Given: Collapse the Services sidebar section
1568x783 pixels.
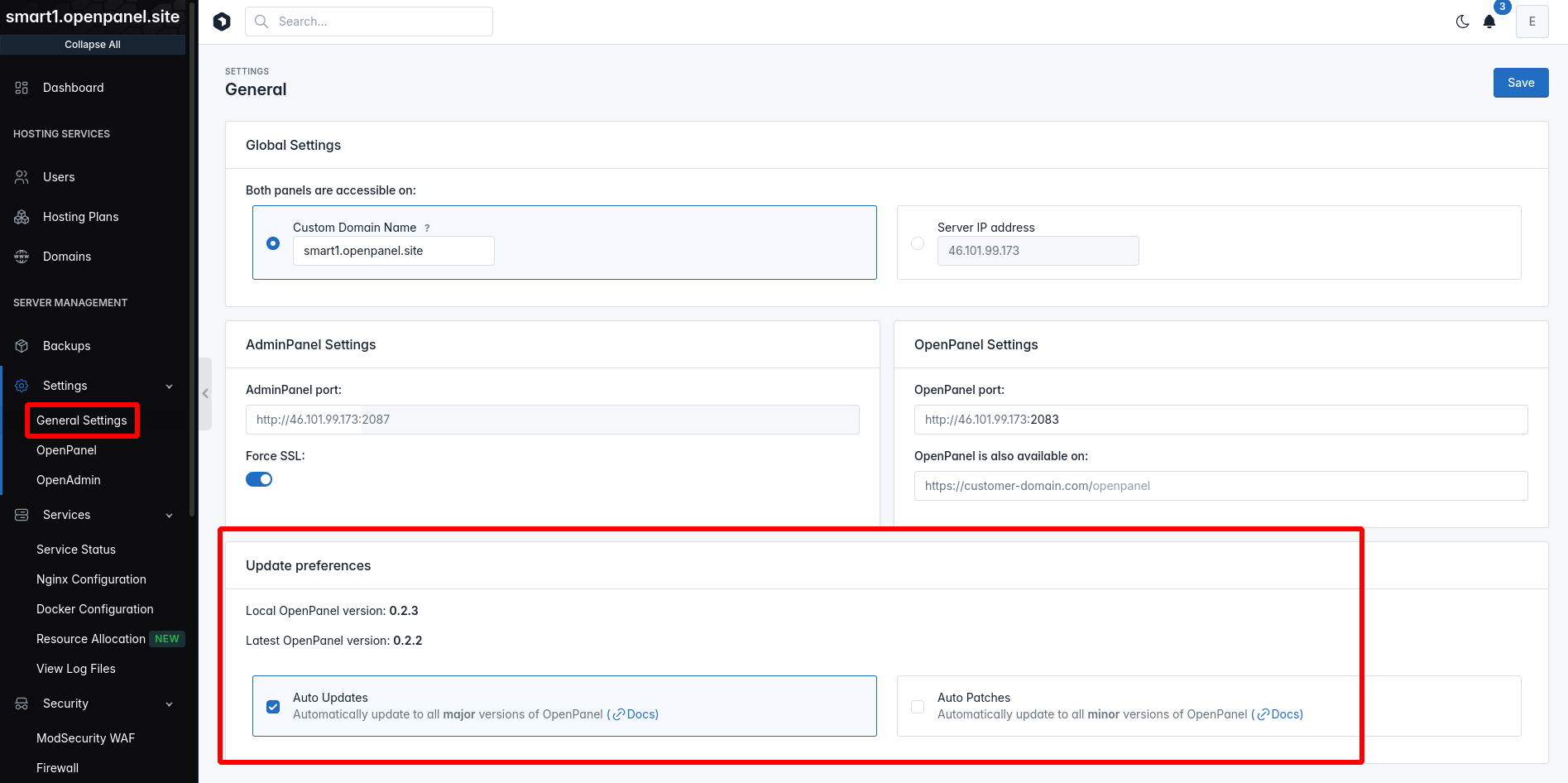Looking at the screenshot, I should point(169,515).
